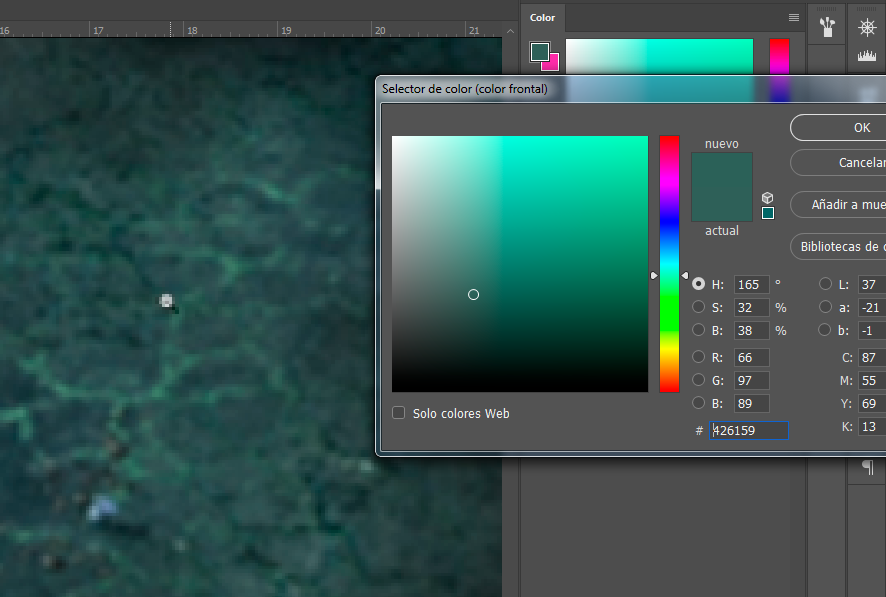Select the R red radio button
The image size is (886, 597).
click(698, 357)
